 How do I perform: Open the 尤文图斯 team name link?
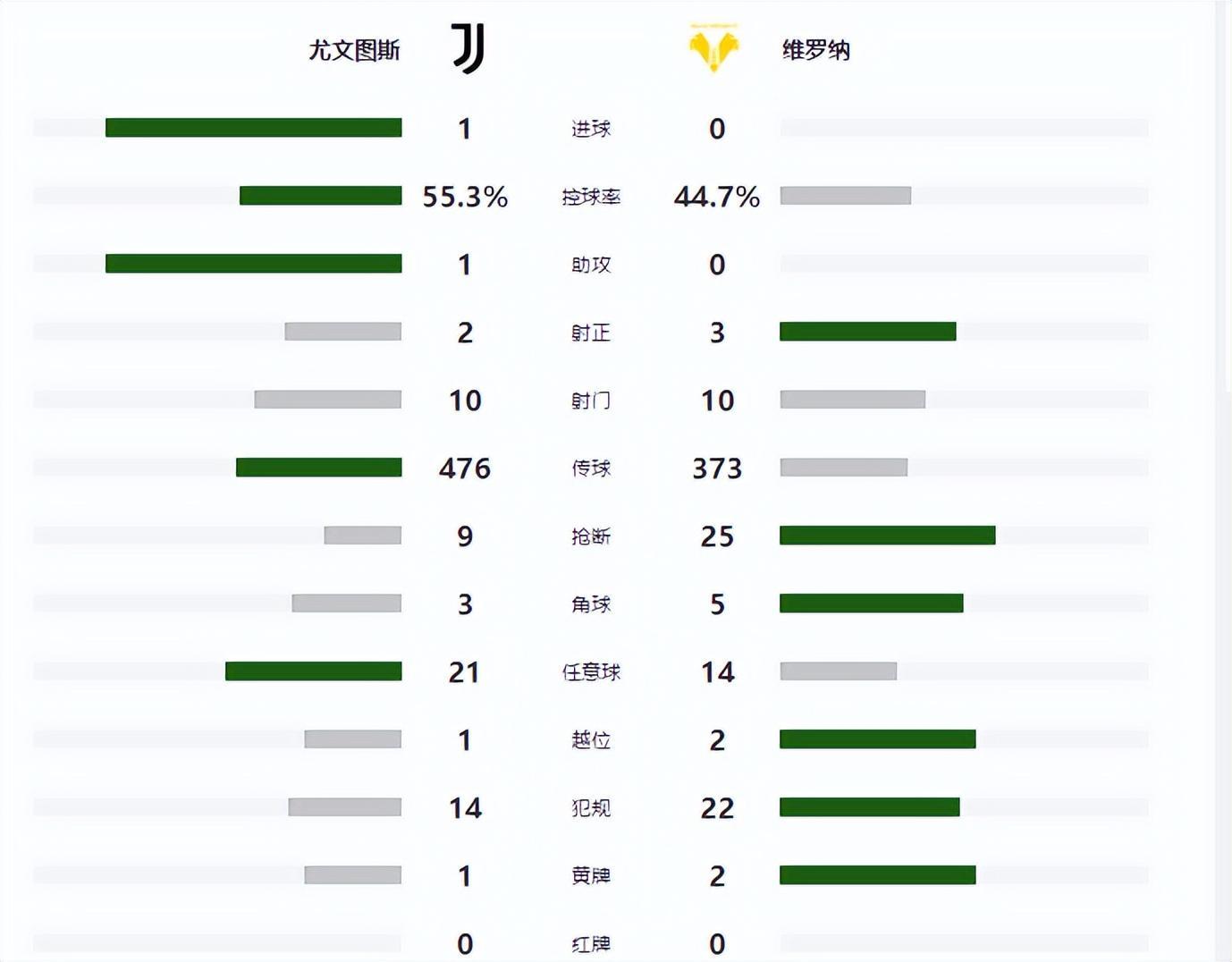pos(354,50)
